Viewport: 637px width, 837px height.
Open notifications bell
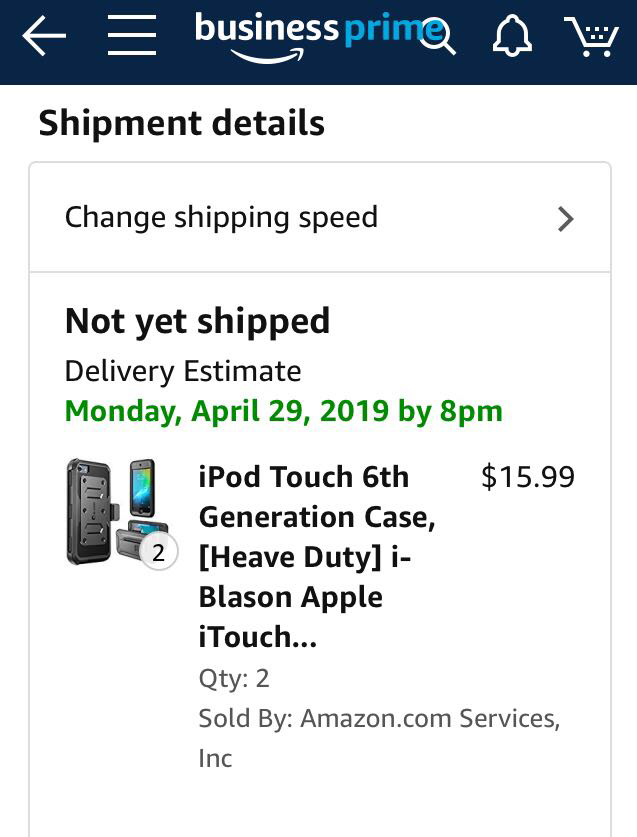click(512, 38)
